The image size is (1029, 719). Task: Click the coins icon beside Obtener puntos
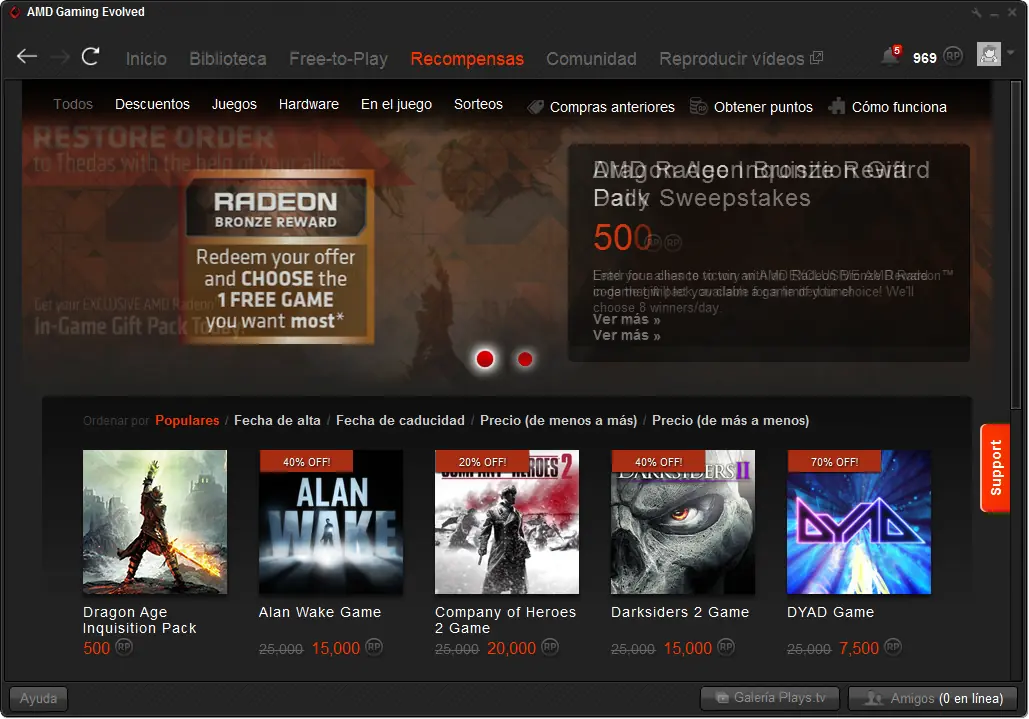698,106
